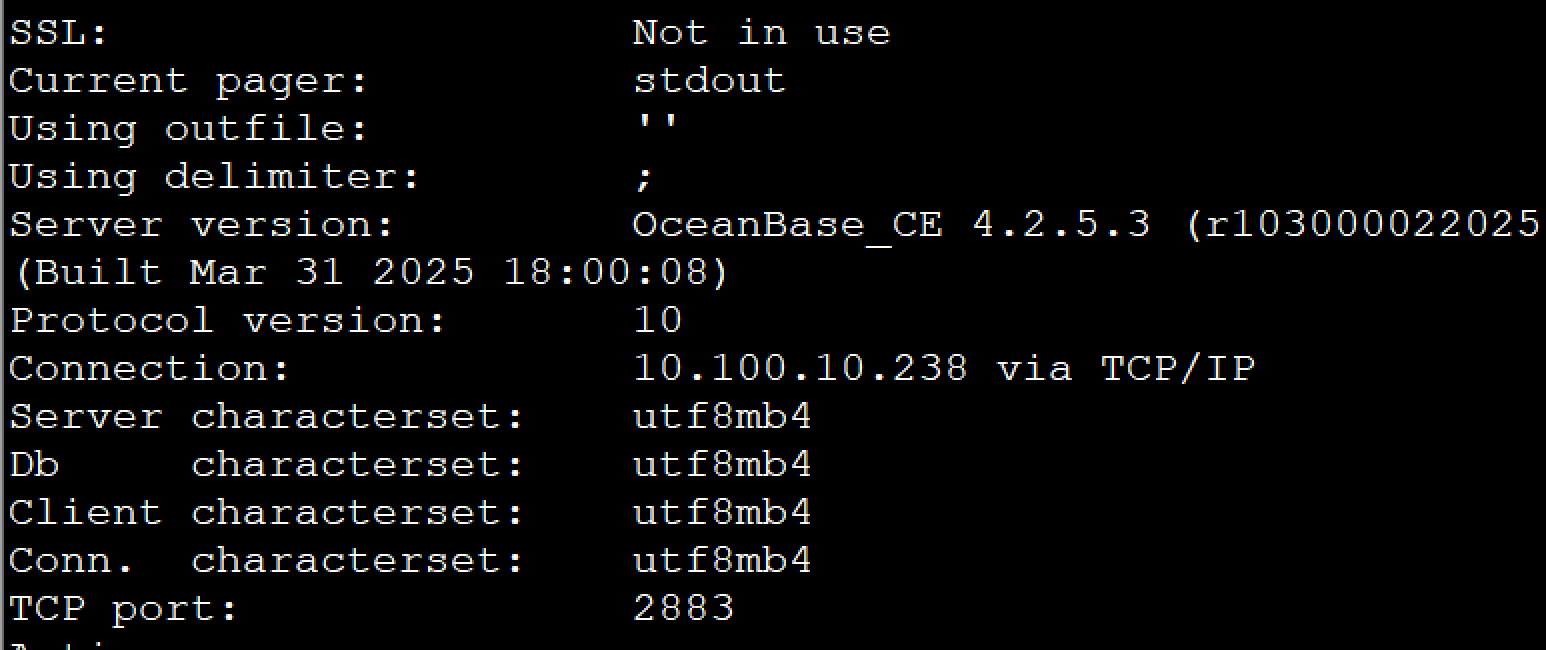1546x650 pixels.
Task: Click the version number 4.2.5.3
Action: pyautogui.click(x=1061, y=225)
